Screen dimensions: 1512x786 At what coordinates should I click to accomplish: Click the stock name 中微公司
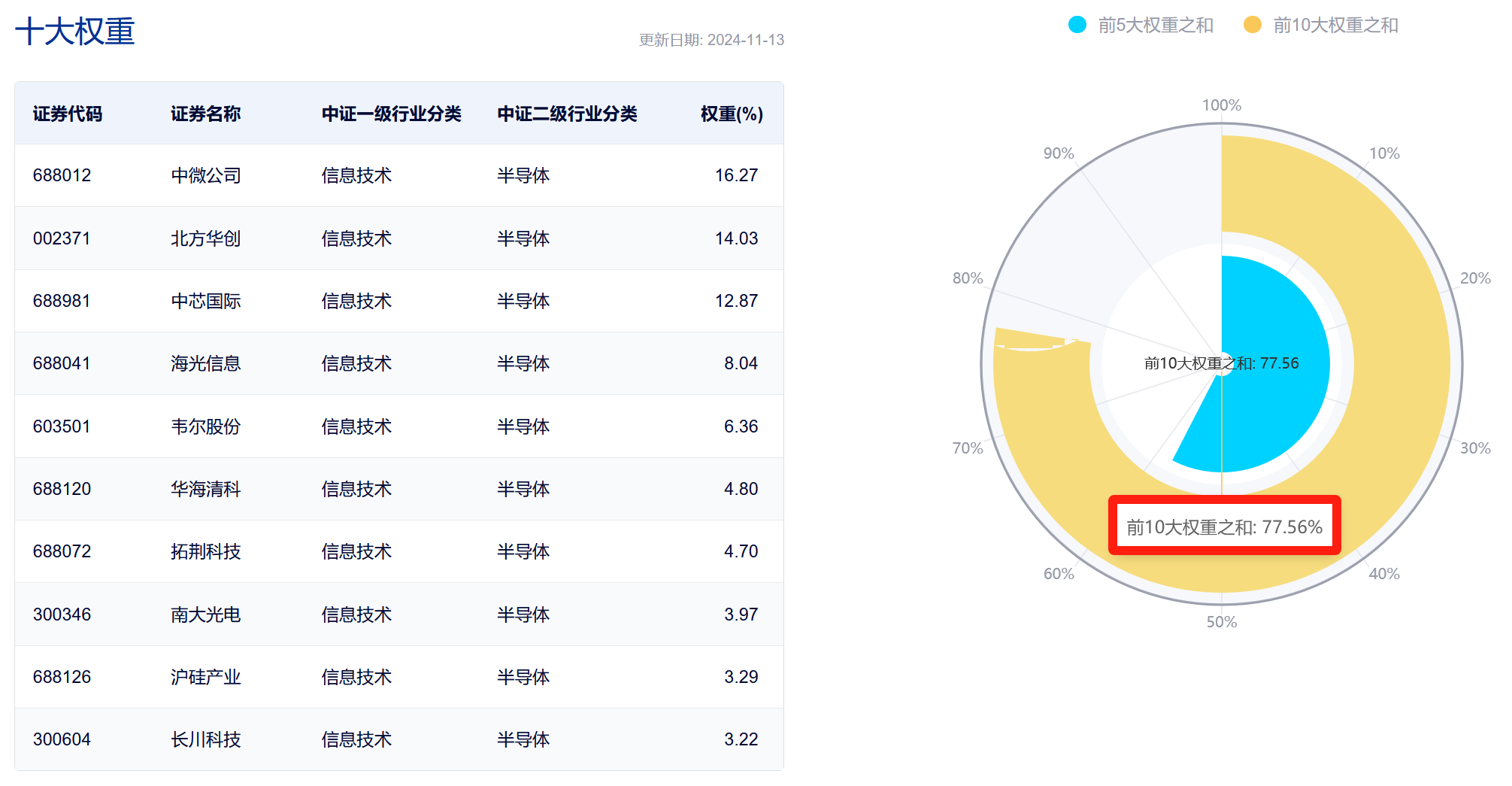205,175
